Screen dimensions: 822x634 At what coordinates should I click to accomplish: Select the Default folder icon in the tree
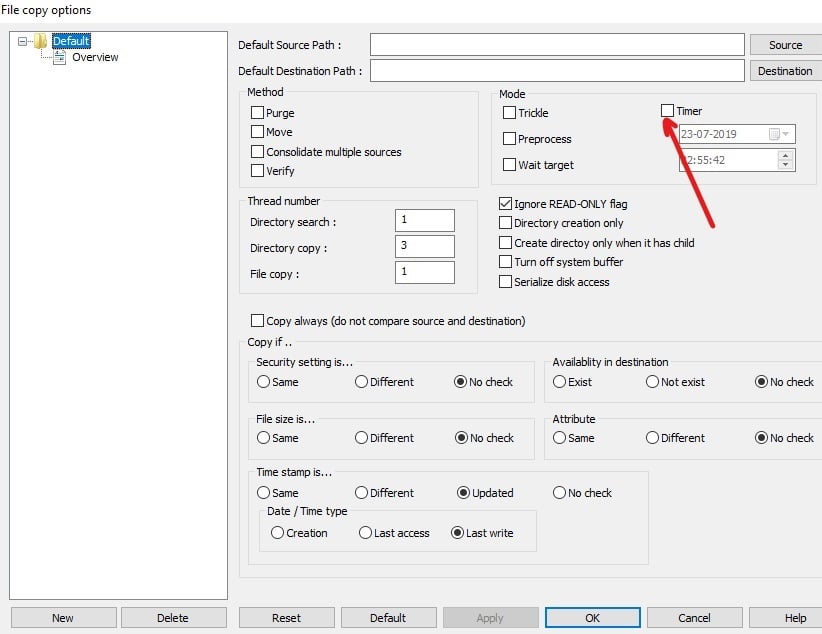pyautogui.click(x=42, y=41)
